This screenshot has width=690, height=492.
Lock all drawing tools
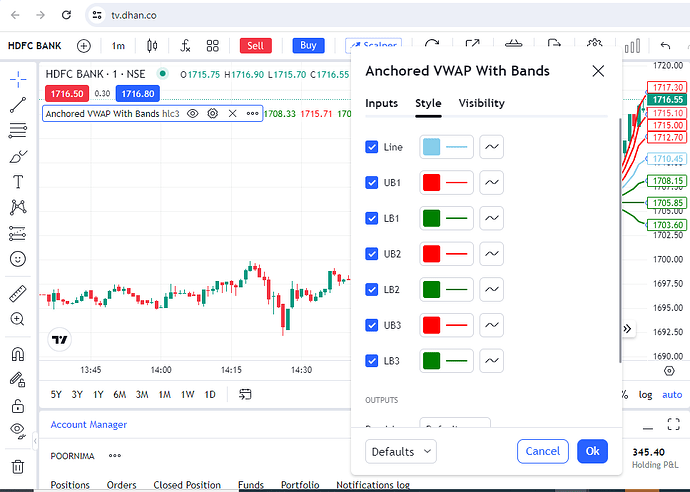tap(18, 405)
